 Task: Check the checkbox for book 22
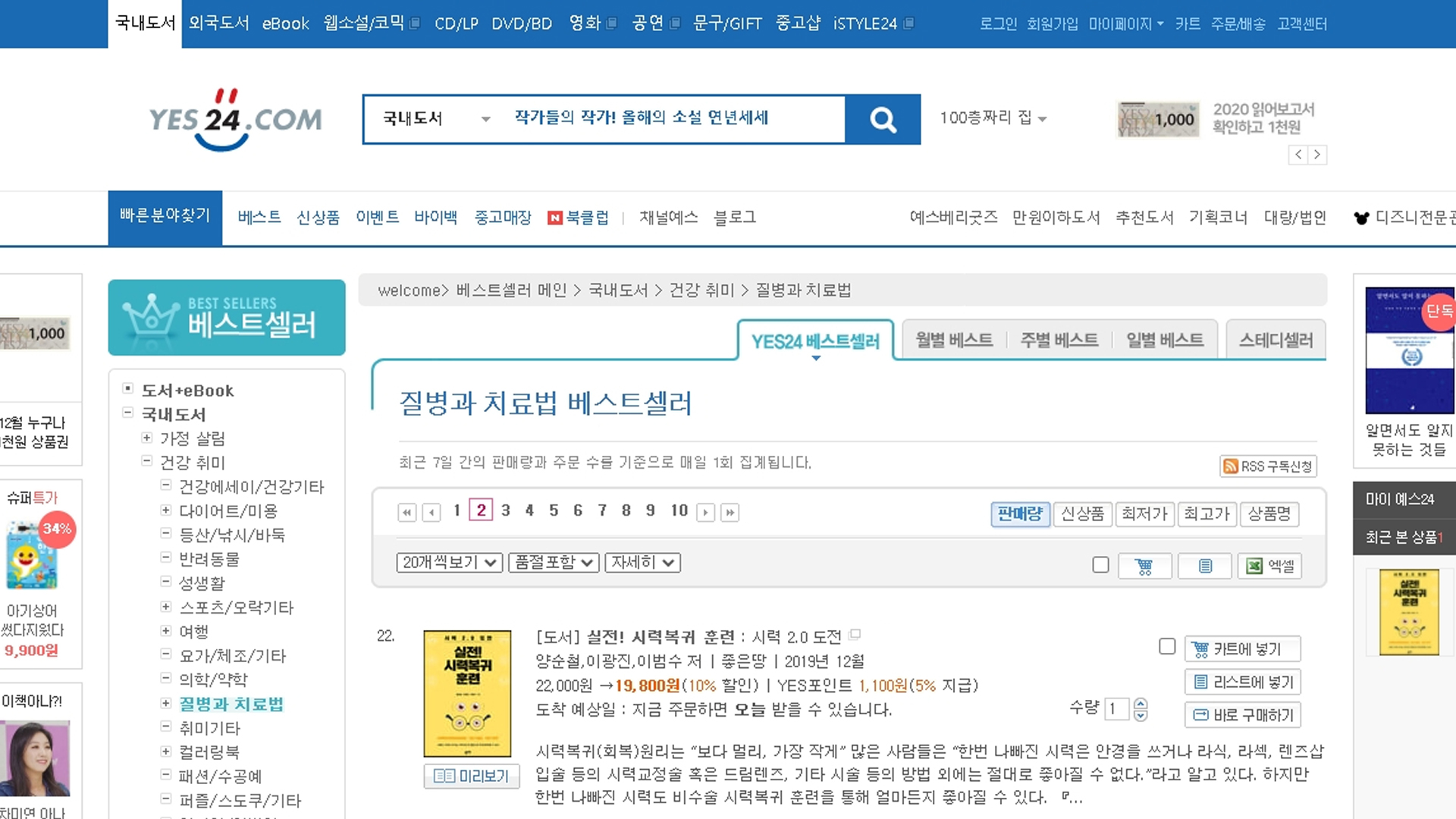pyautogui.click(x=1167, y=646)
